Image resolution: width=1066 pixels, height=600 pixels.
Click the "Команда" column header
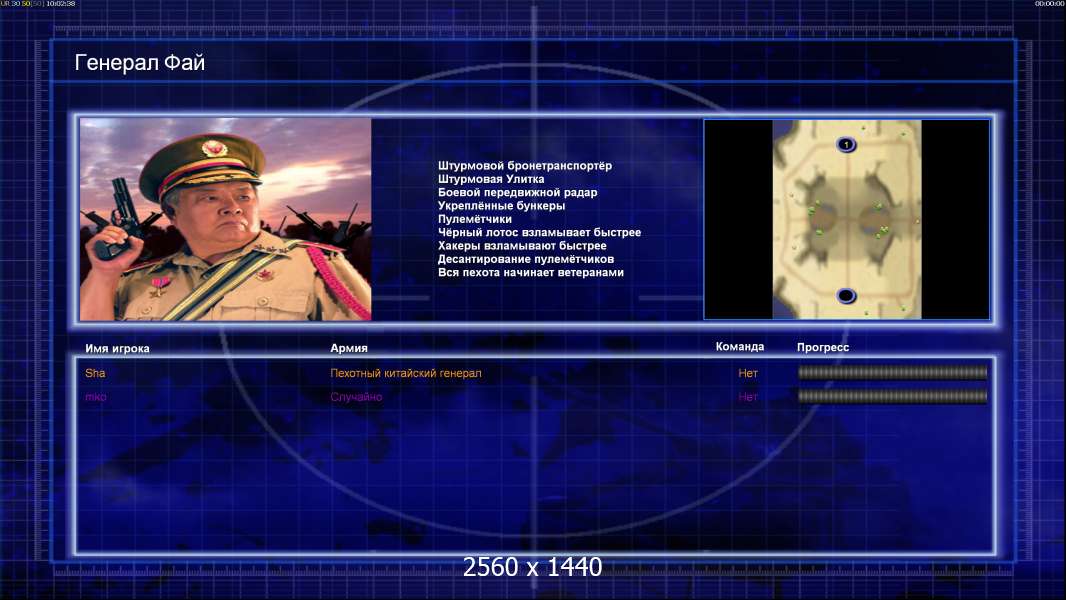coord(740,347)
